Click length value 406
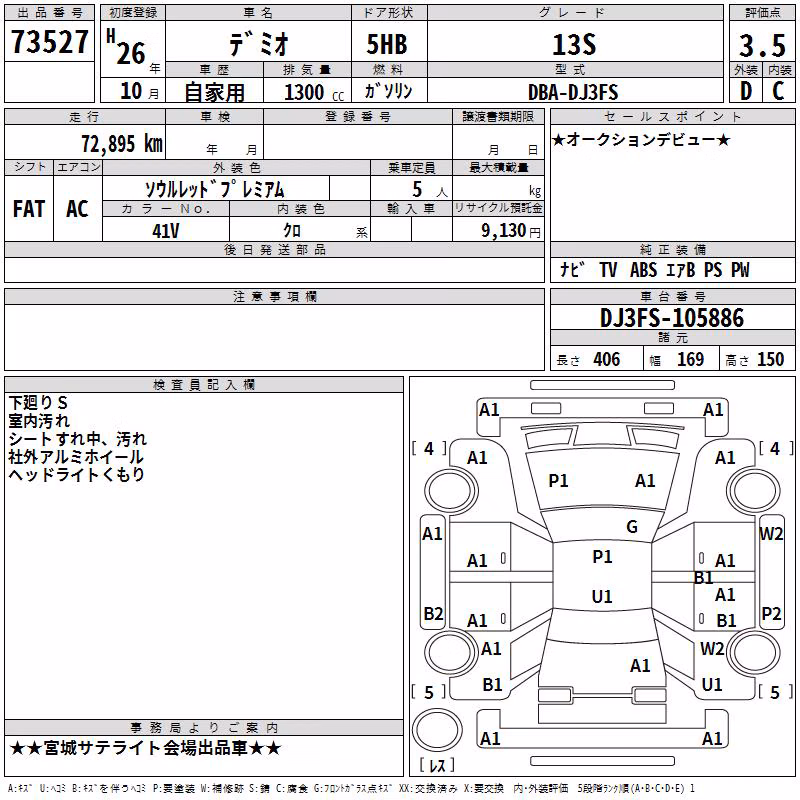 pos(606,359)
